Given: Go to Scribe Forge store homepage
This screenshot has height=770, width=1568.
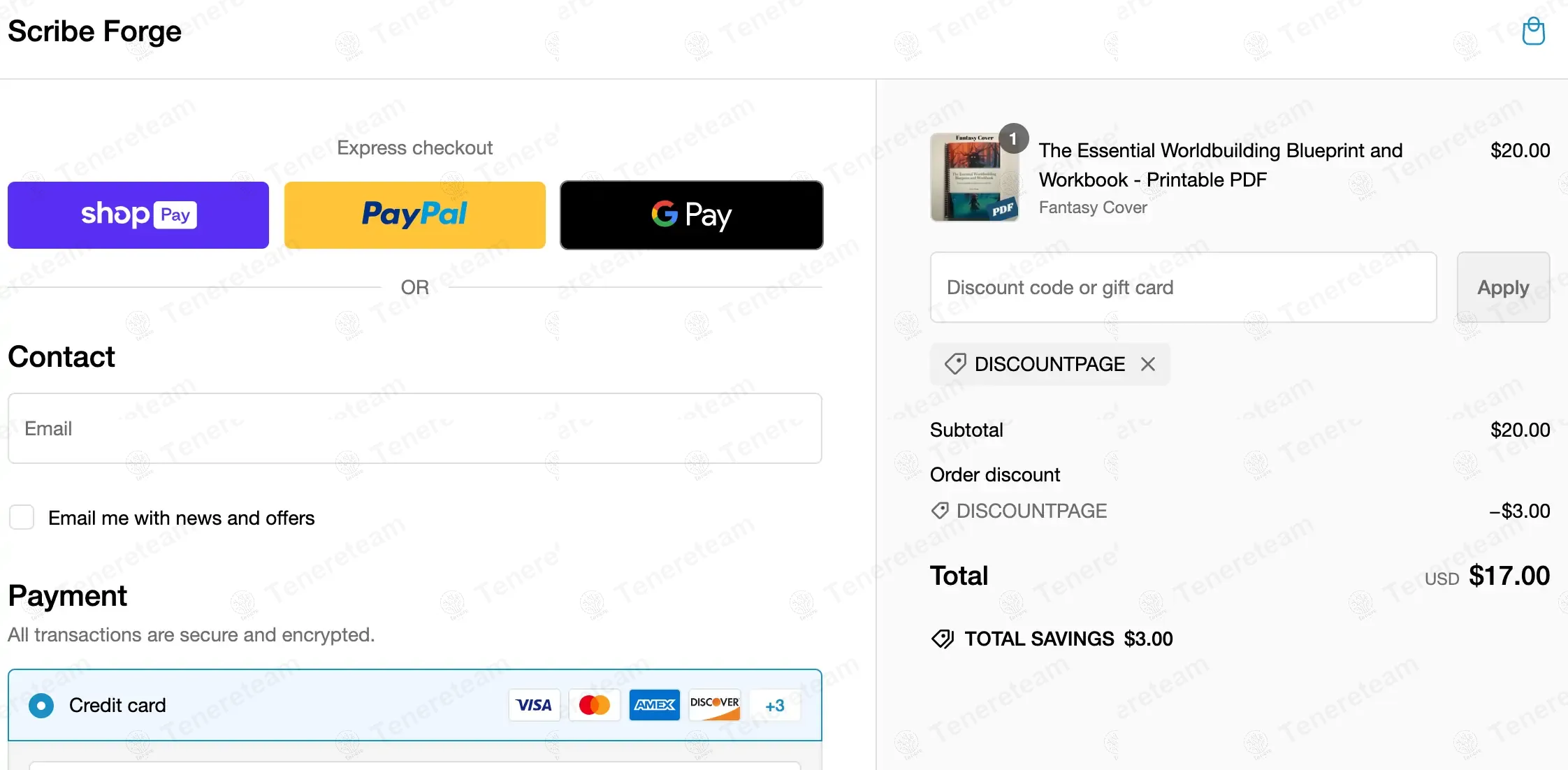Looking at the screenshot, I should coord(94,31).
